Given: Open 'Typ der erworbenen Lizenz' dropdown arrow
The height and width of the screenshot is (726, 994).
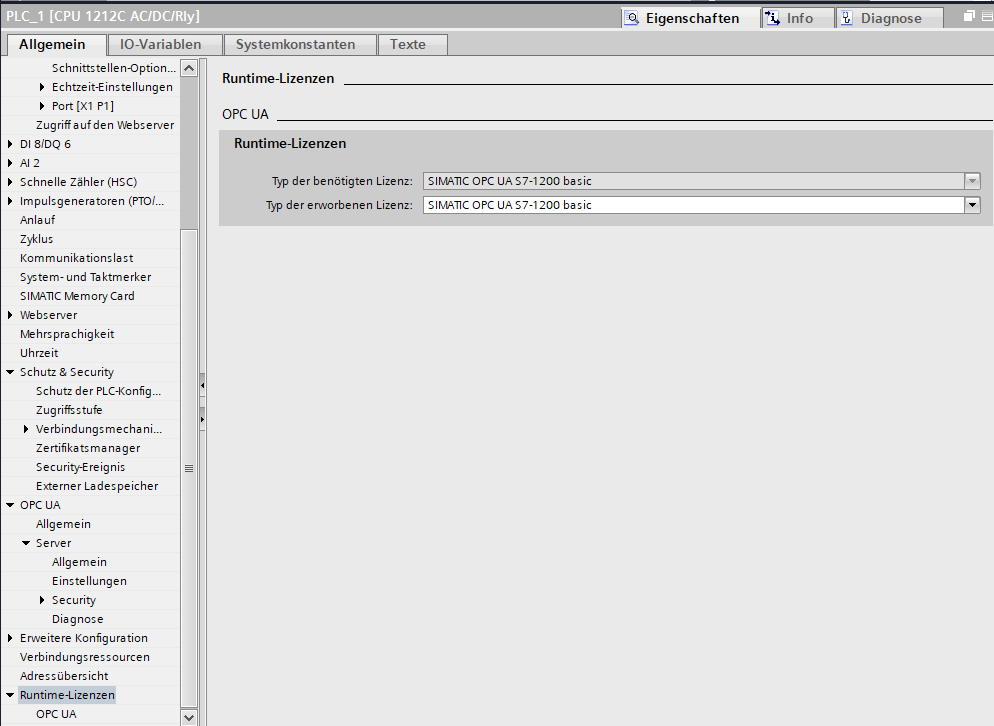Looking at the screenshot, I should (x=972, y=205).
